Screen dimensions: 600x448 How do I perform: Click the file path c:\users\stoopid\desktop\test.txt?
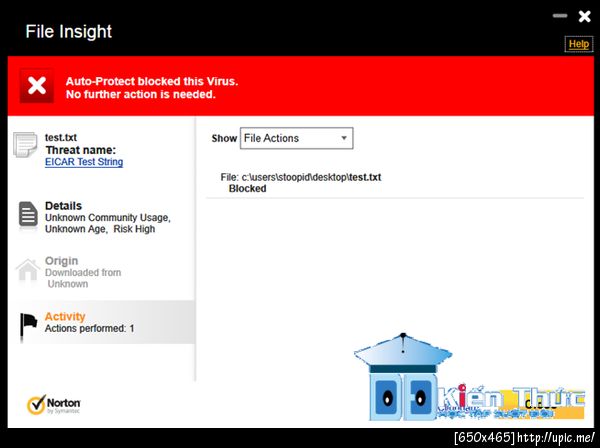[311, 177]
